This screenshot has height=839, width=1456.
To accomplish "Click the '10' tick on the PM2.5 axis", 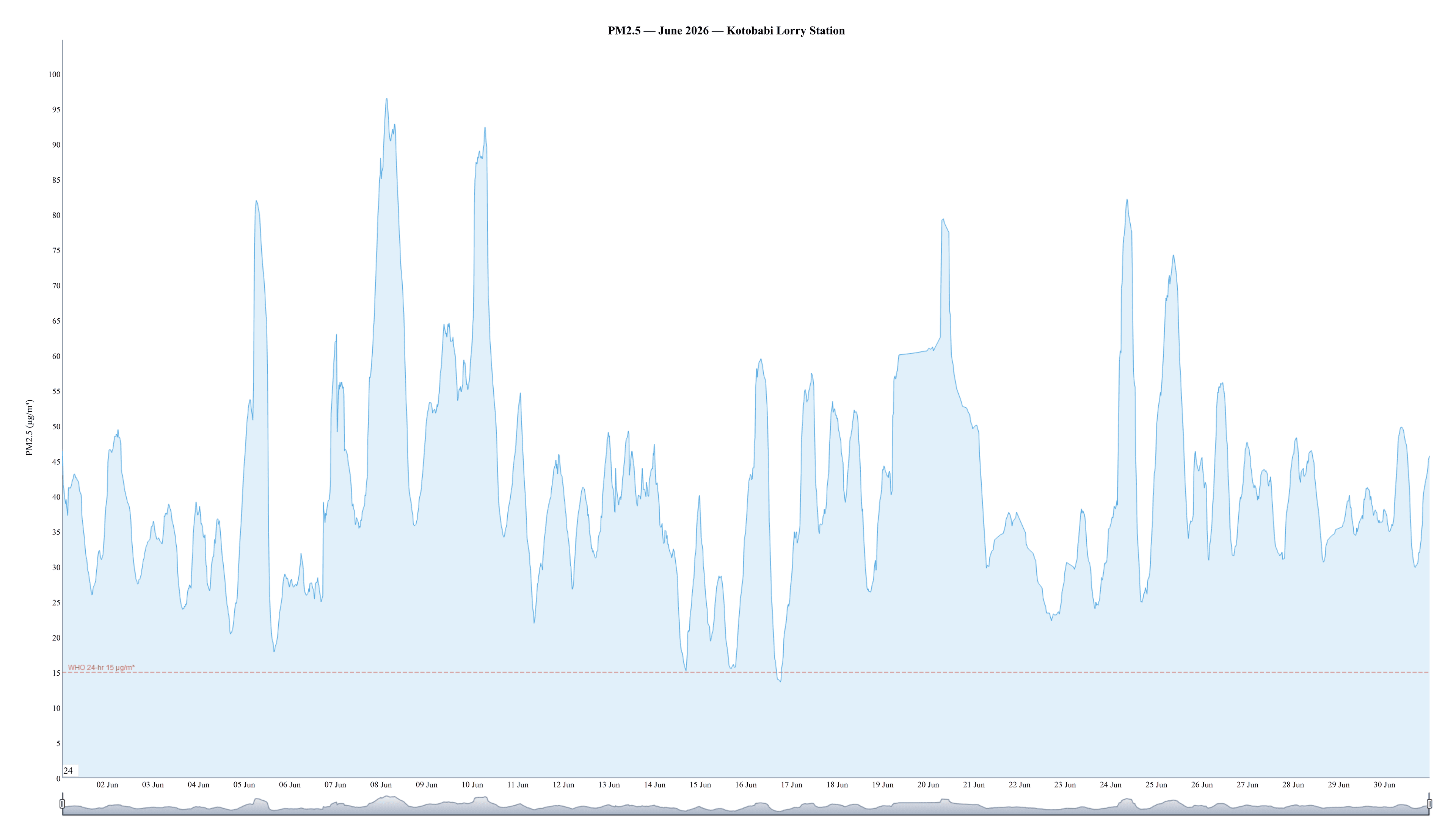I will 56,708.
